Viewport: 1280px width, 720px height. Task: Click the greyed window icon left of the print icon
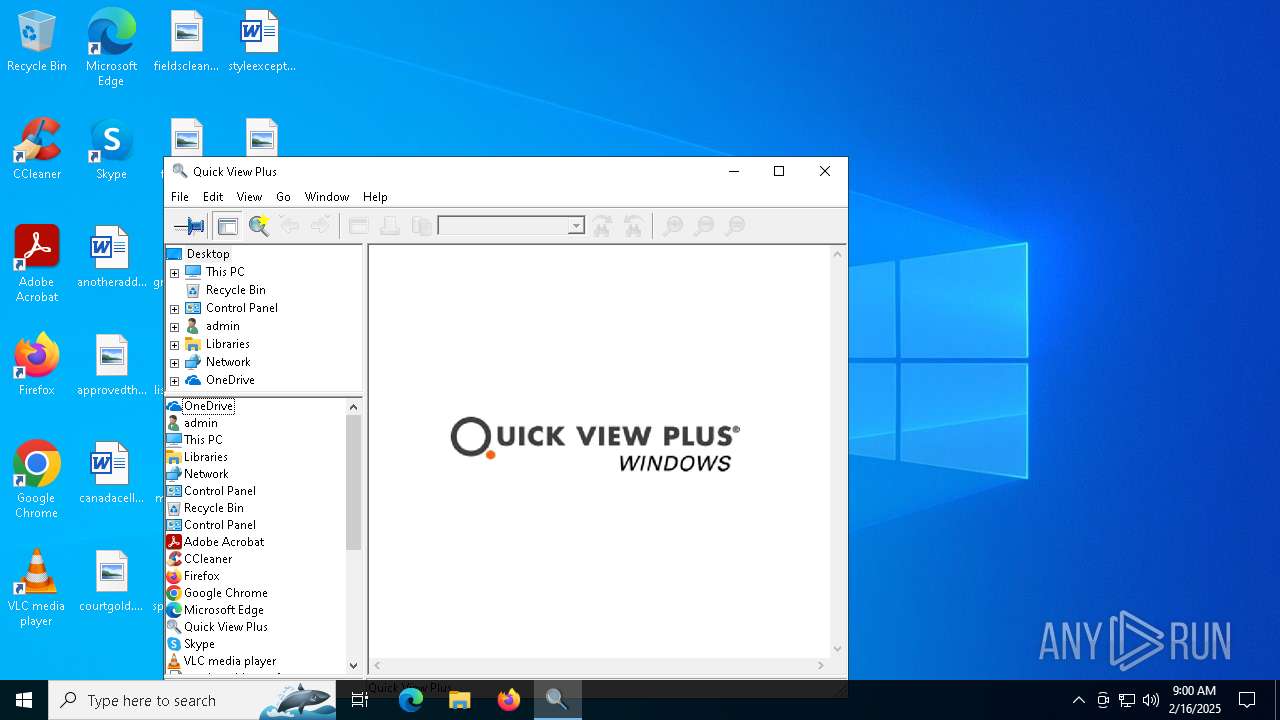pyautogui.click(x=359, y=226)
